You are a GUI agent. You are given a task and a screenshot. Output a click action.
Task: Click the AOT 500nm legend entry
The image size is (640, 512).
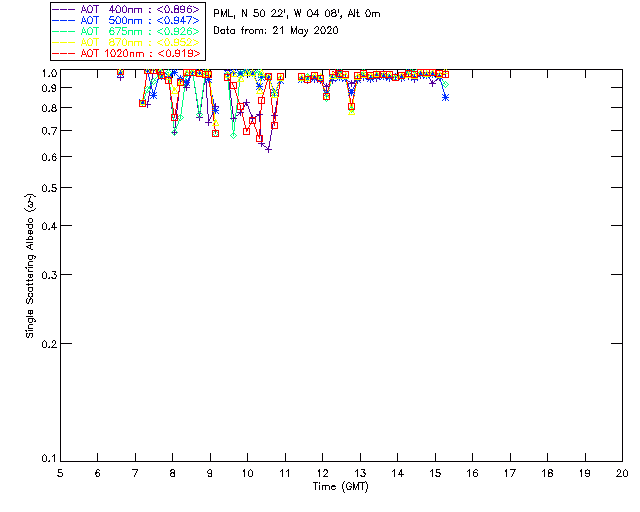127,20
